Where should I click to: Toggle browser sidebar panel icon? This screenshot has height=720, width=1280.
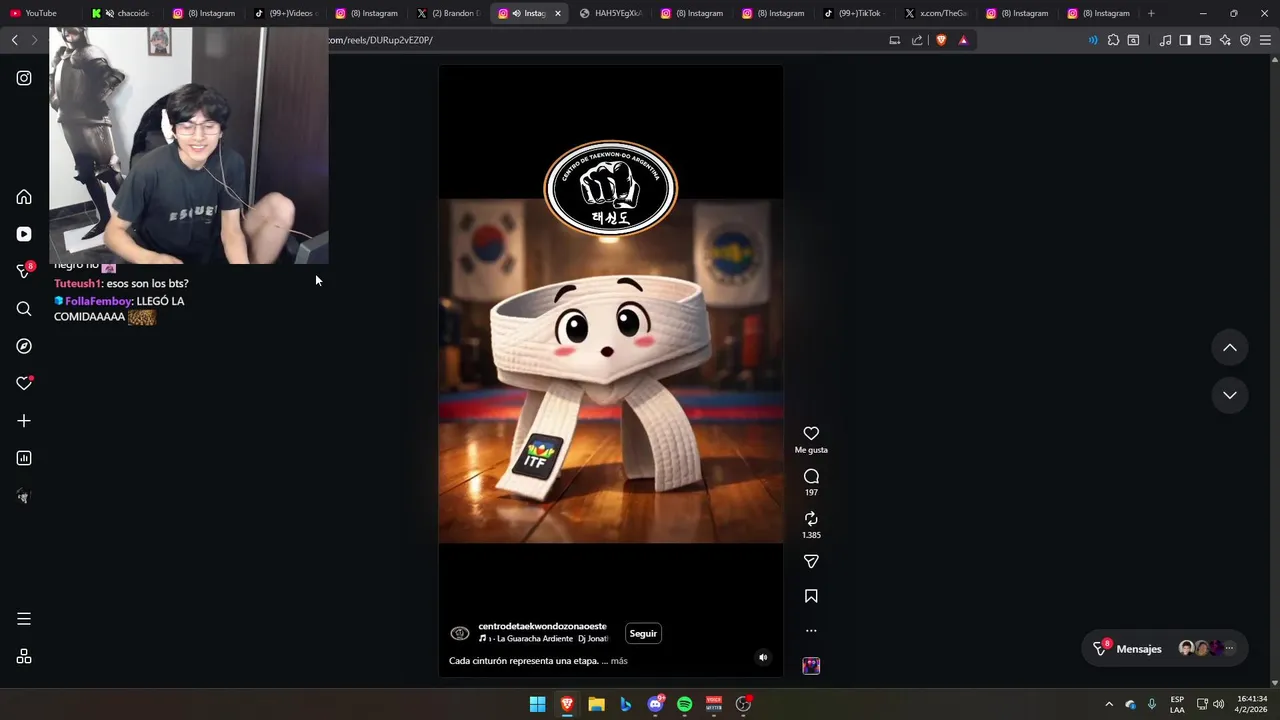(1185, 40)
